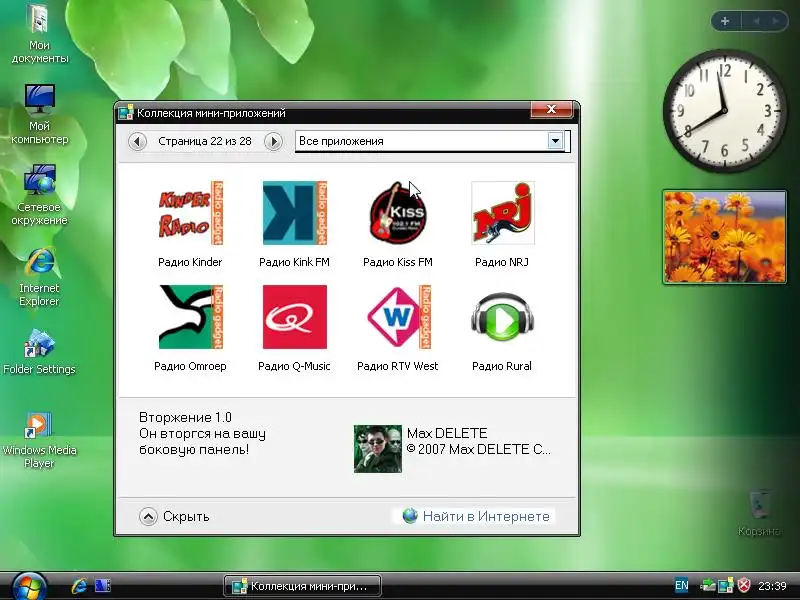
Task: Click © 2007 Max DELETE copyright text
Action: pyautogui.click(x=479, y=449)
